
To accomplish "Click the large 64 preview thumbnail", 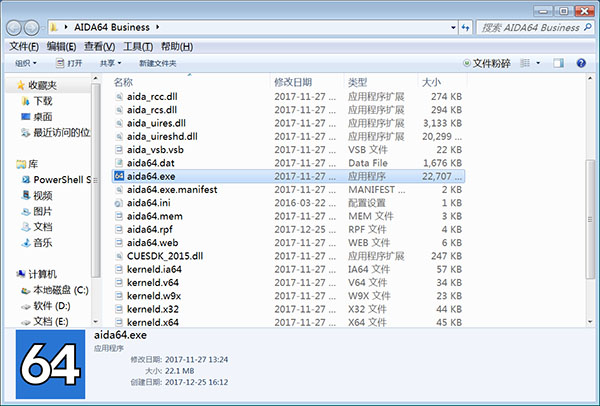I will tap(51, 364).
